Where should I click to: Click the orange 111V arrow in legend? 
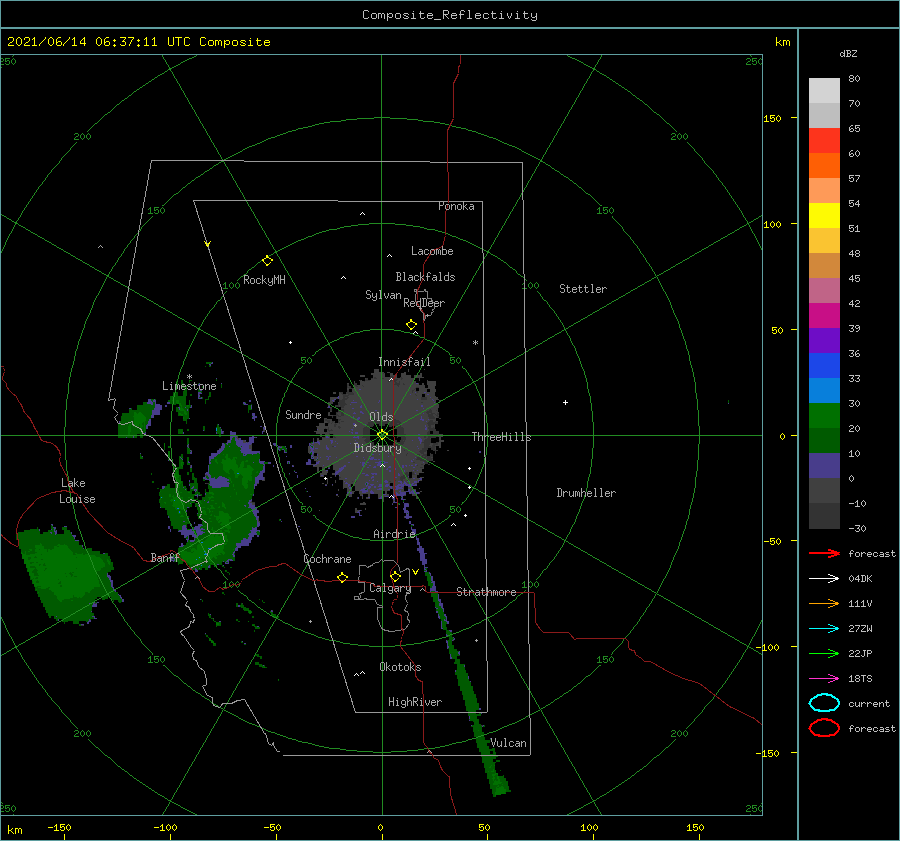pyautogui.click(x=824, y=603)
